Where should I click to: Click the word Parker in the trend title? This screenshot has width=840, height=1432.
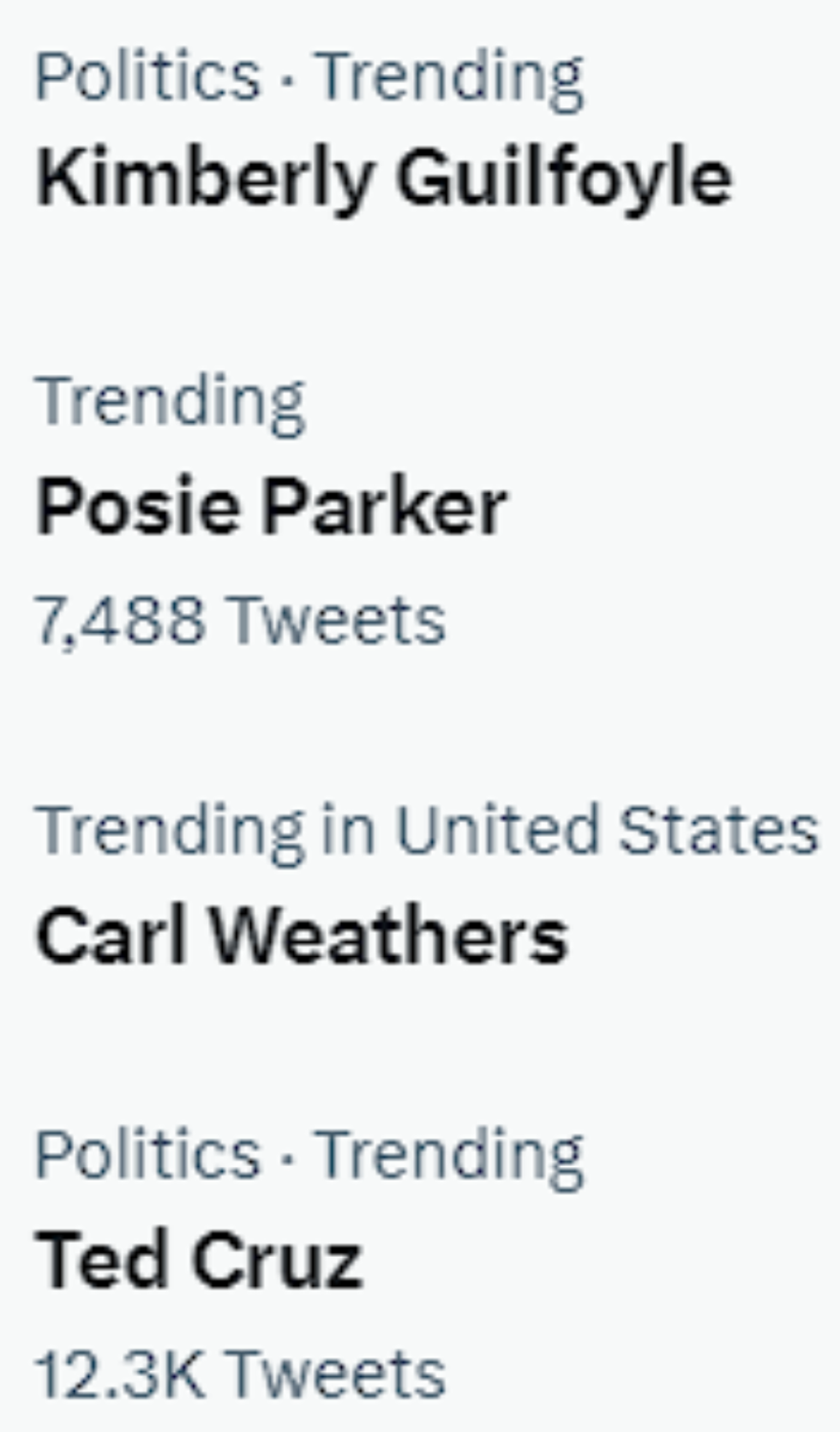coord(383,508)
